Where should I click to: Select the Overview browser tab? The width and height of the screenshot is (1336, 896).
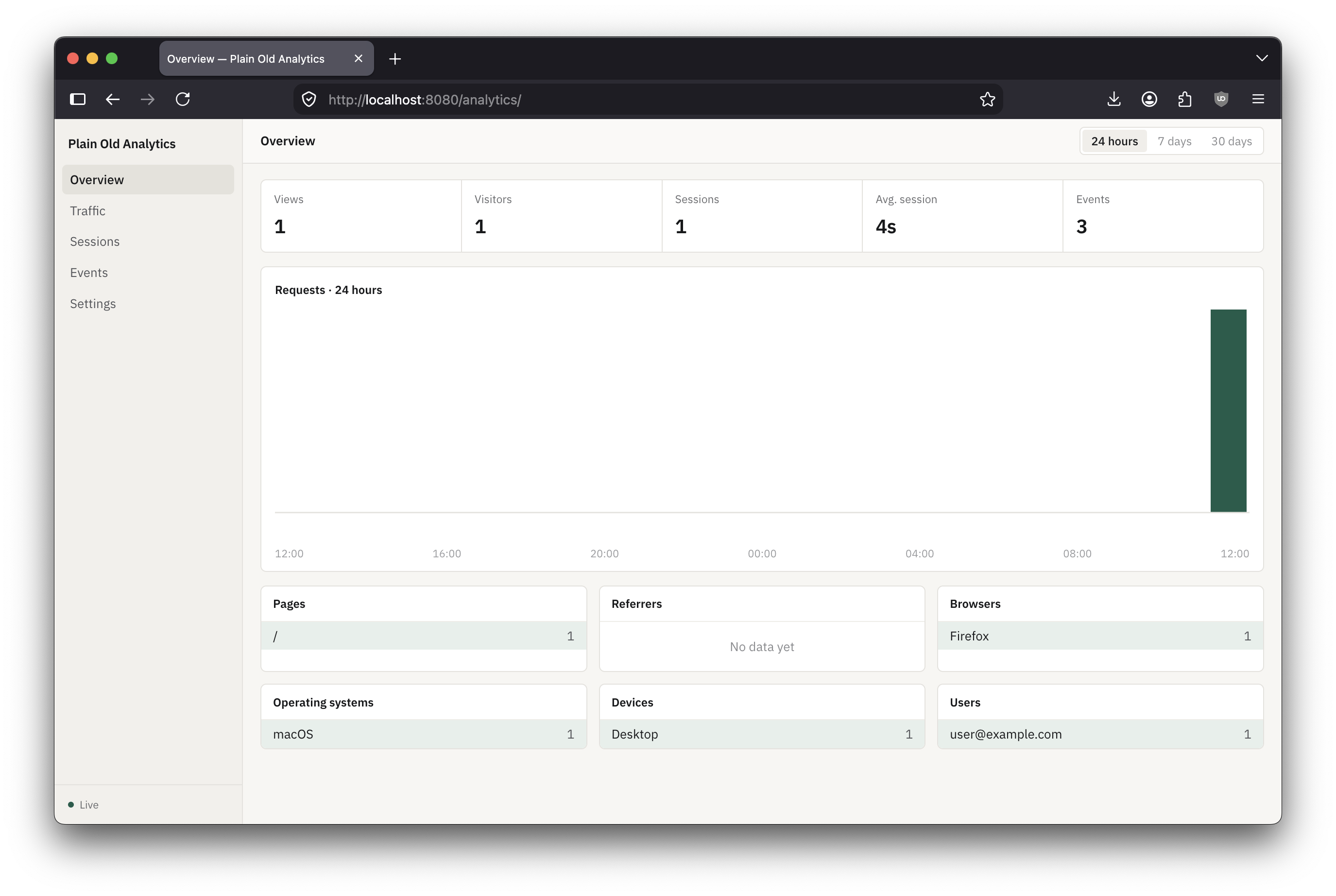266,59
